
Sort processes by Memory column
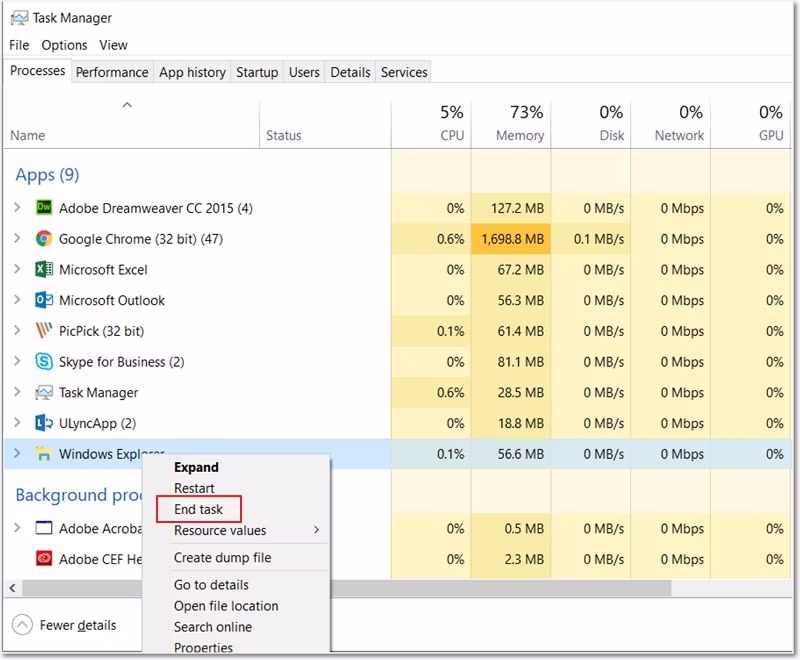(x=520, y=135)
